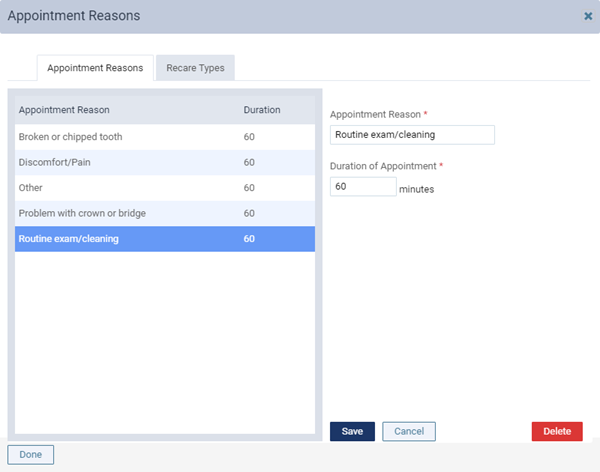The image size is (600, 472).
Task: Save the appointment reason changes
Action: (352, 431)
